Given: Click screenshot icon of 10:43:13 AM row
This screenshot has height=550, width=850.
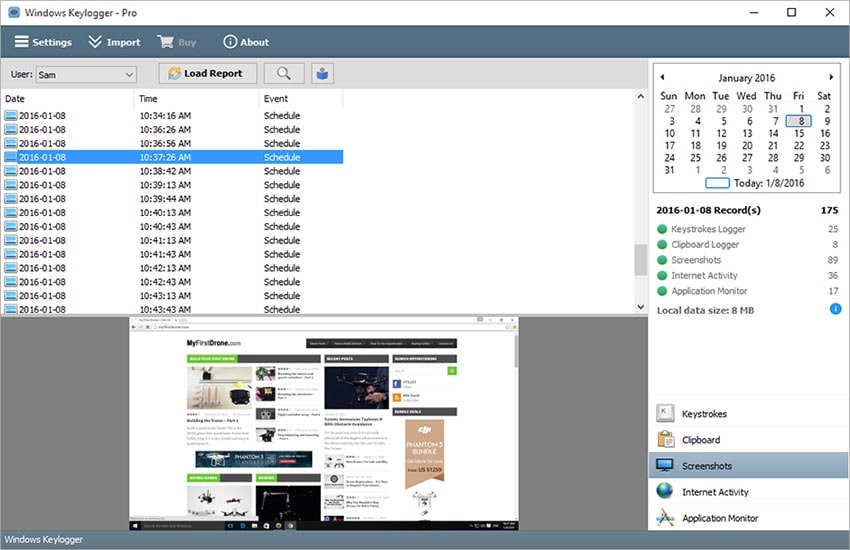Looking at the screenshot, I should 10,296.
